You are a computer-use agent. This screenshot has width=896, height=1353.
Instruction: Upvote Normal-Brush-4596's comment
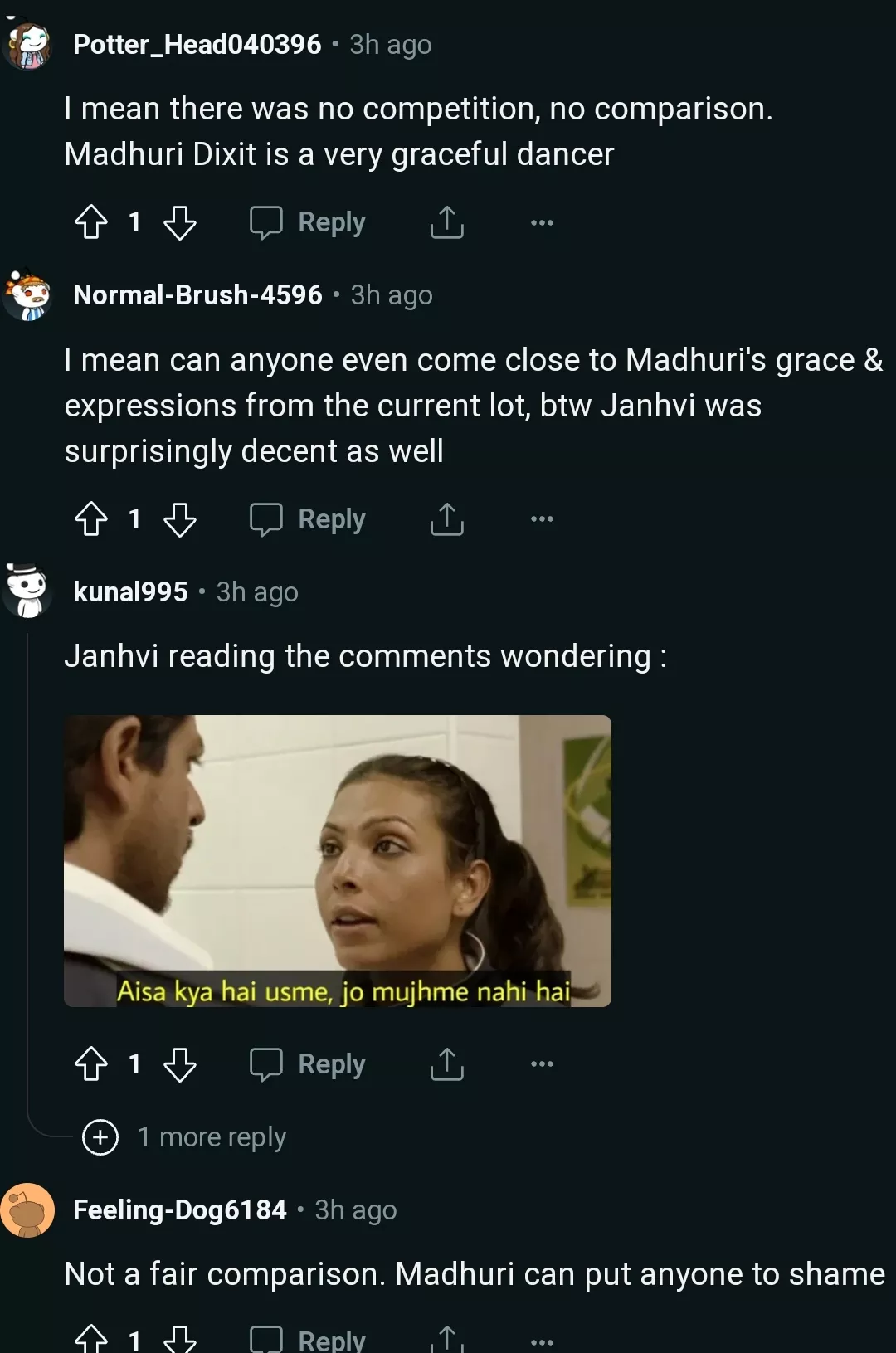click(91, 519)
